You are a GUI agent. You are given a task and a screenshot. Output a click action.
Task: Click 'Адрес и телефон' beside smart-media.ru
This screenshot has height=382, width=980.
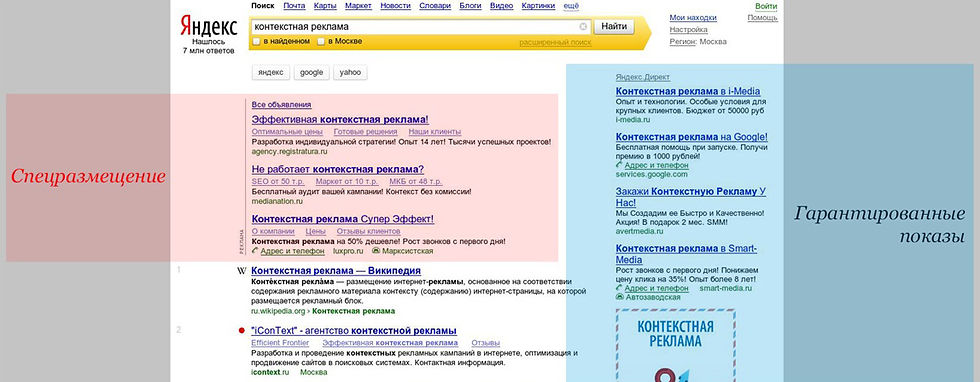656,288
